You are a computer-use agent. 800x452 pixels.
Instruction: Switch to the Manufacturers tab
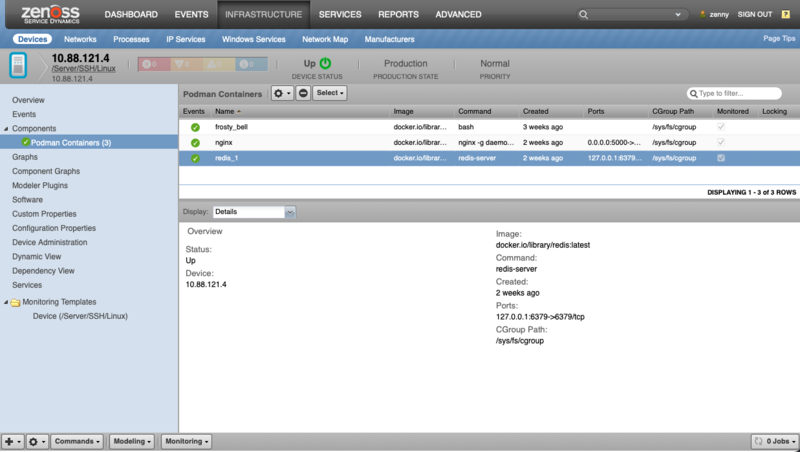coord(389,39)
